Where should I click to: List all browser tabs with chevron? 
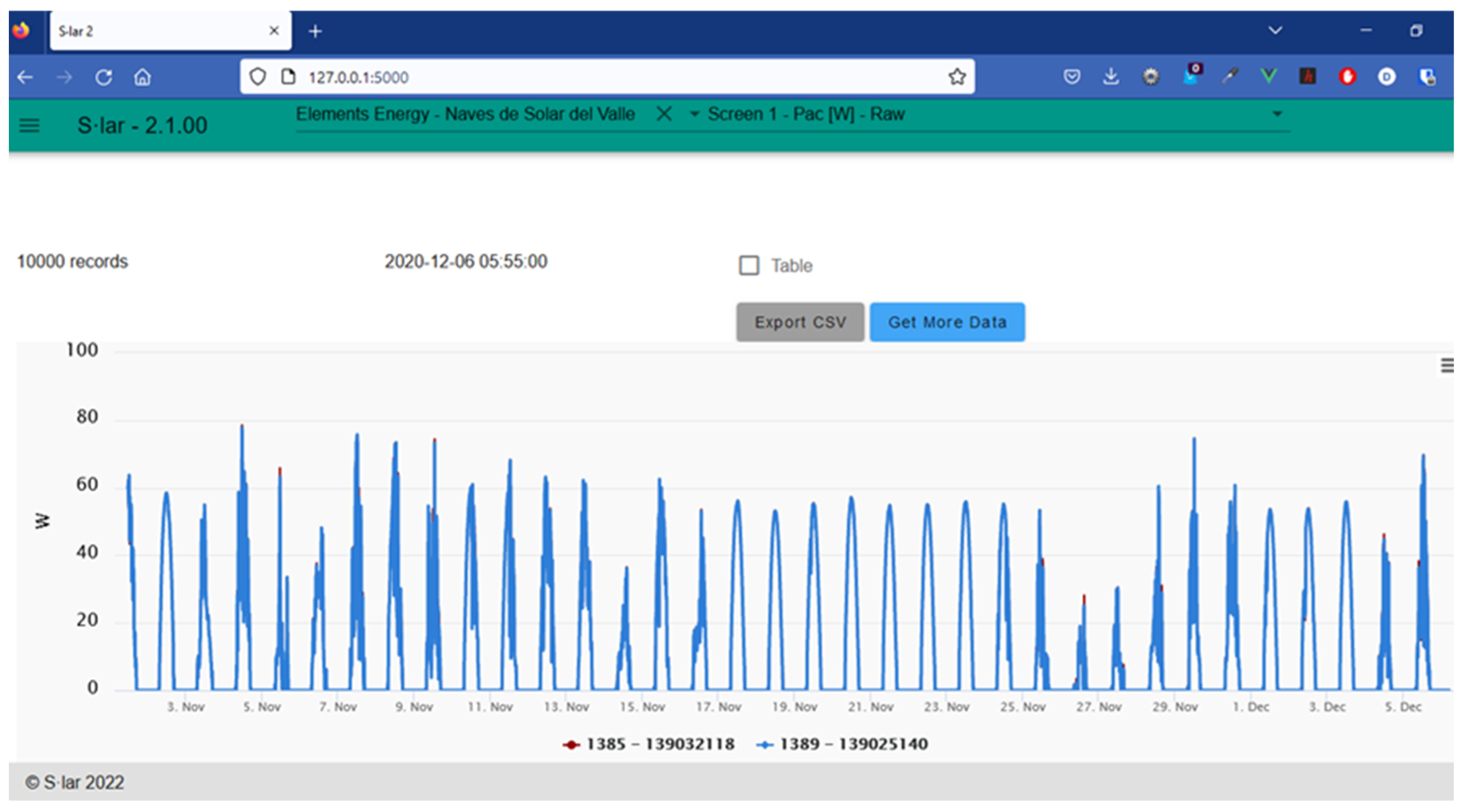[x=1275, y=31]
